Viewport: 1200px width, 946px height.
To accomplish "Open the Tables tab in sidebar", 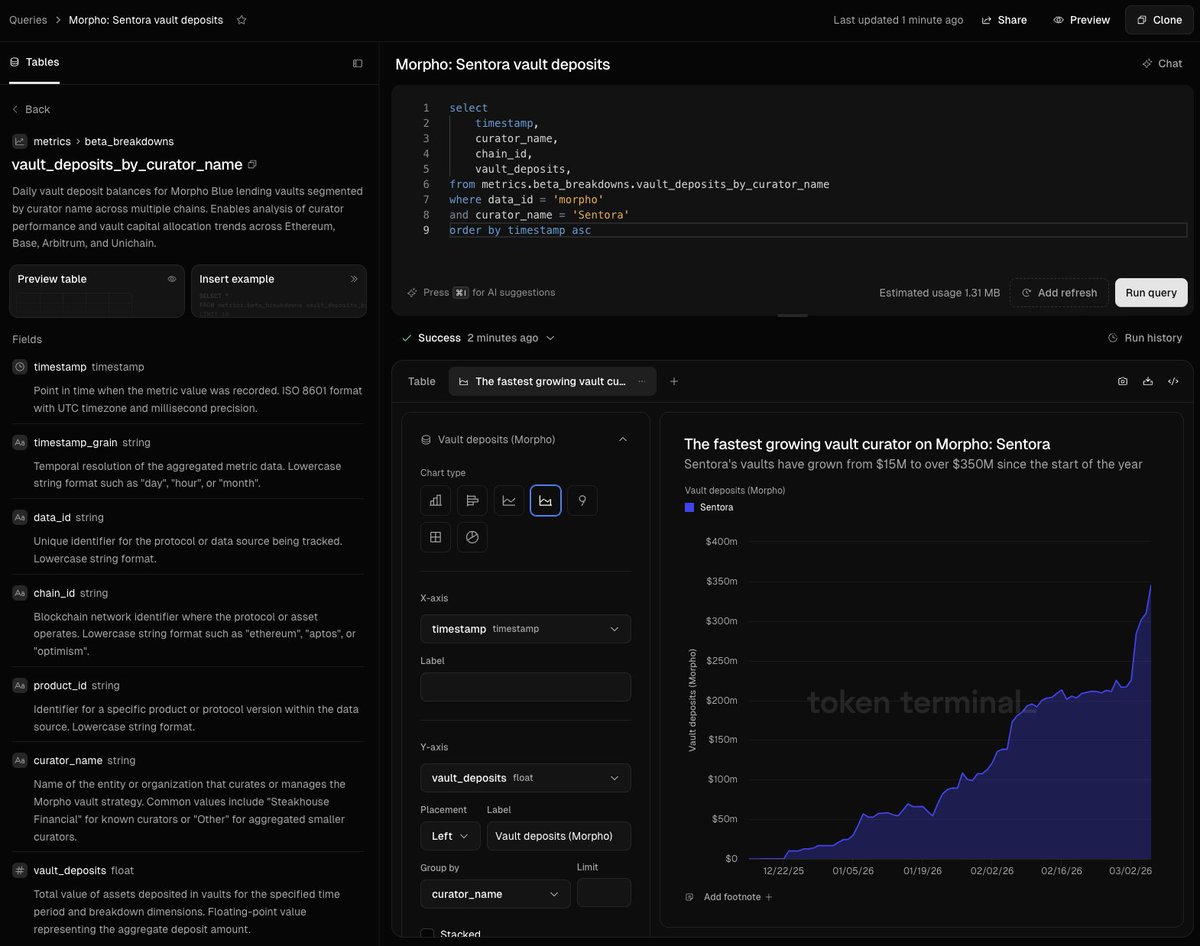I will point(34,62).
